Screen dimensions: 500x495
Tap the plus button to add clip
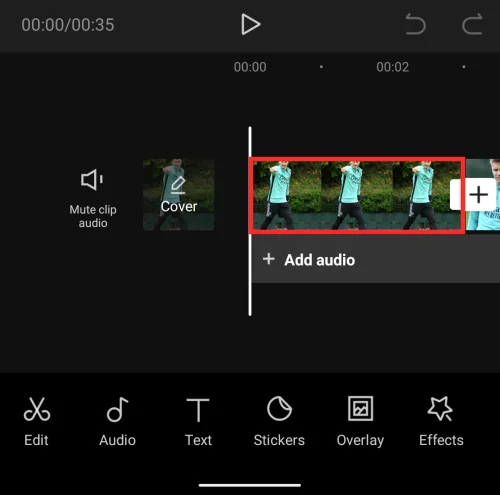(478, 194)
